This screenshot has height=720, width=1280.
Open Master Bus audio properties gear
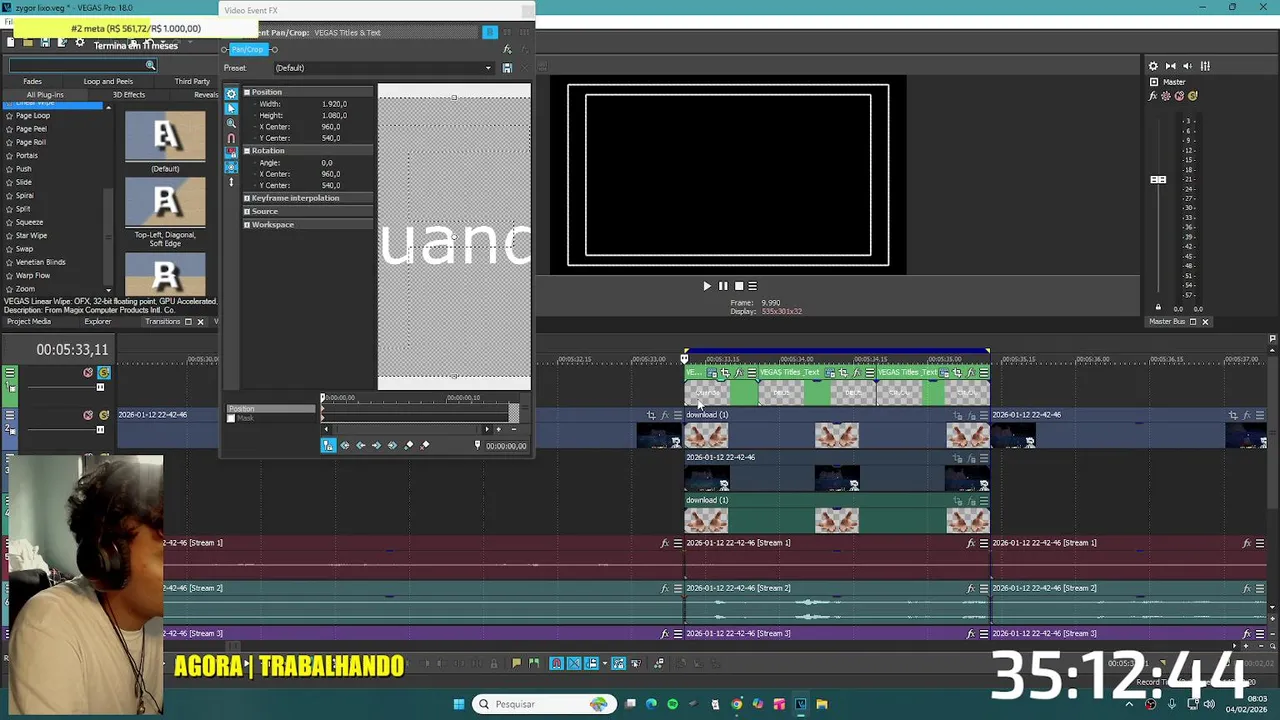[1153, 66]
